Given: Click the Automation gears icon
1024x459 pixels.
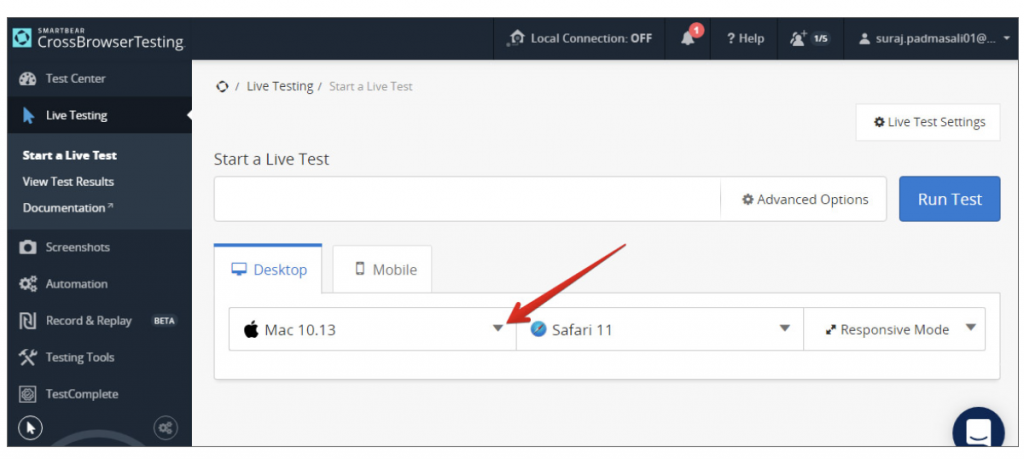Looking at the screenshot, I should pyautogui.click(x=27, y=284).
